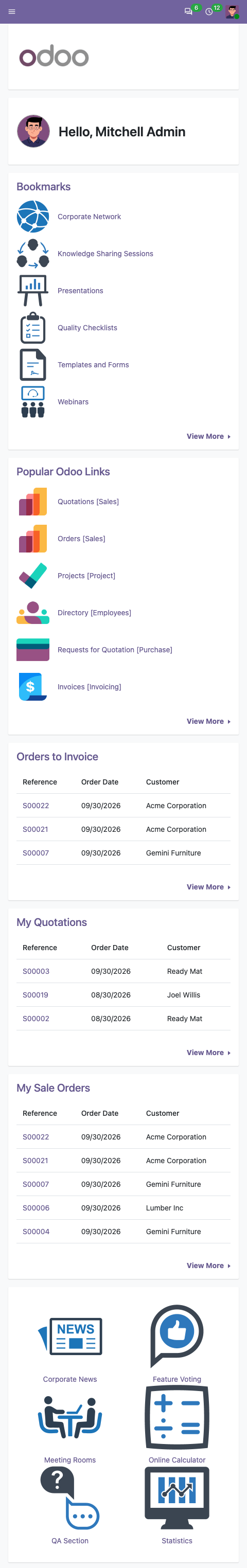Expand View More under Orders to Invoice
This screenshot has width=247, height=1568.
point(209,887)
